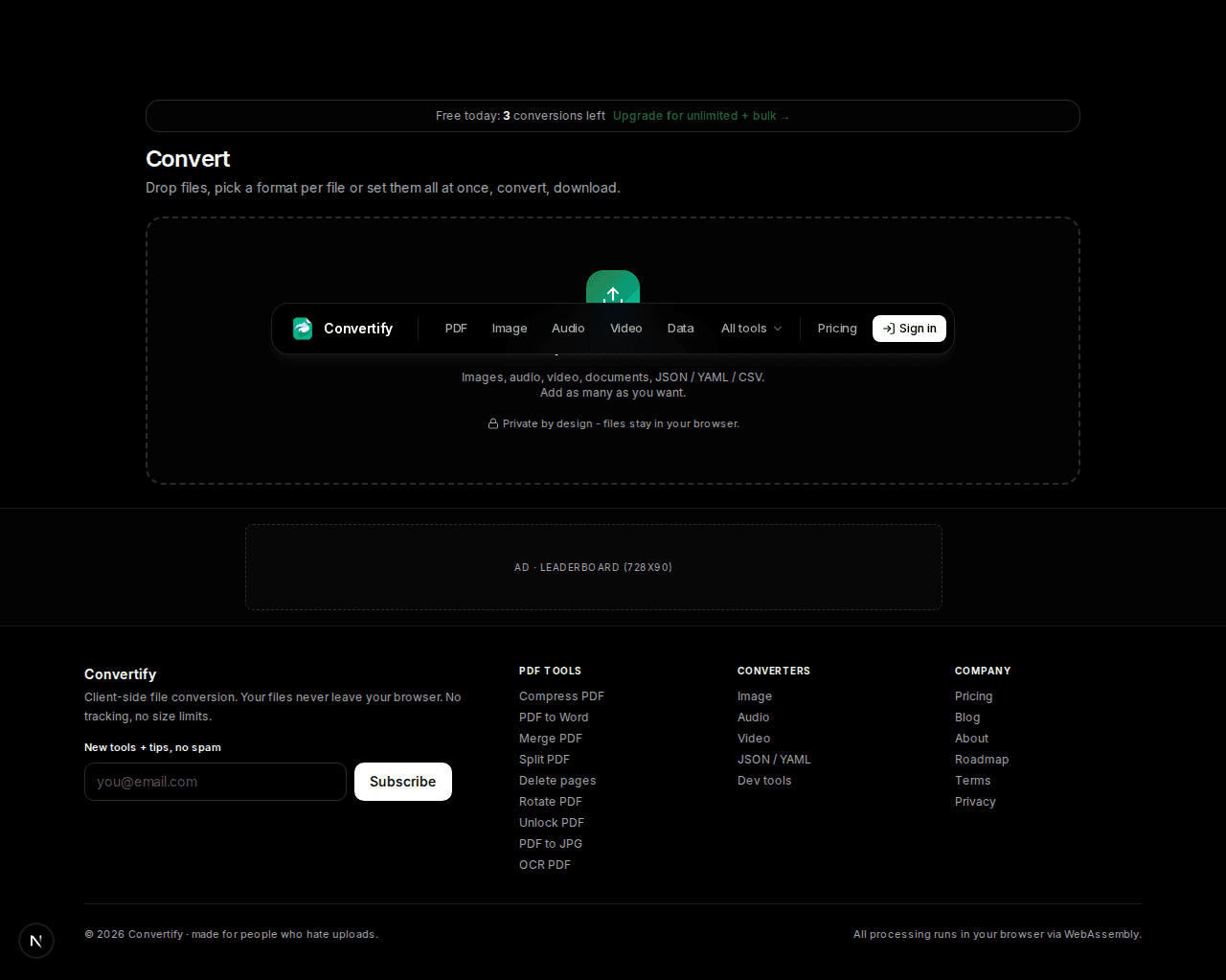Open Dev tools footer link
The image size is (1226, 980).
pos(764,781)
